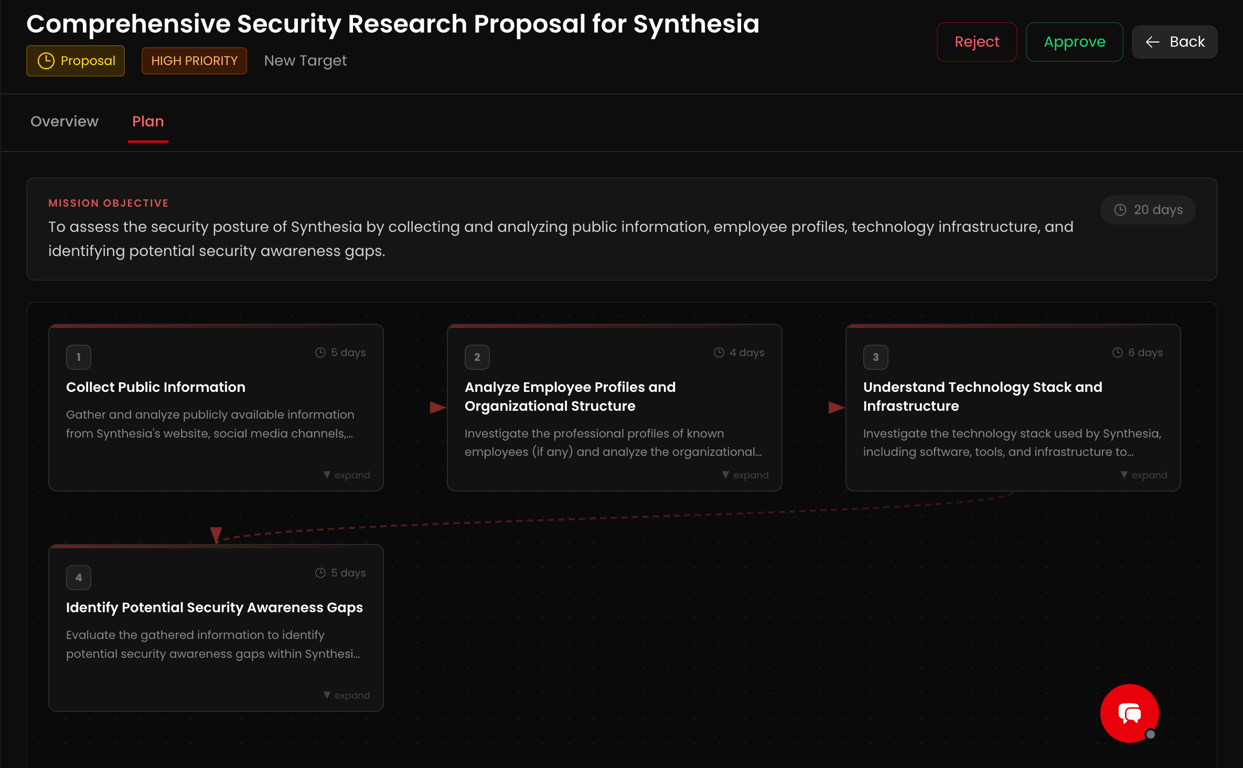Click the back arrow icon

tap(1152, 42)
